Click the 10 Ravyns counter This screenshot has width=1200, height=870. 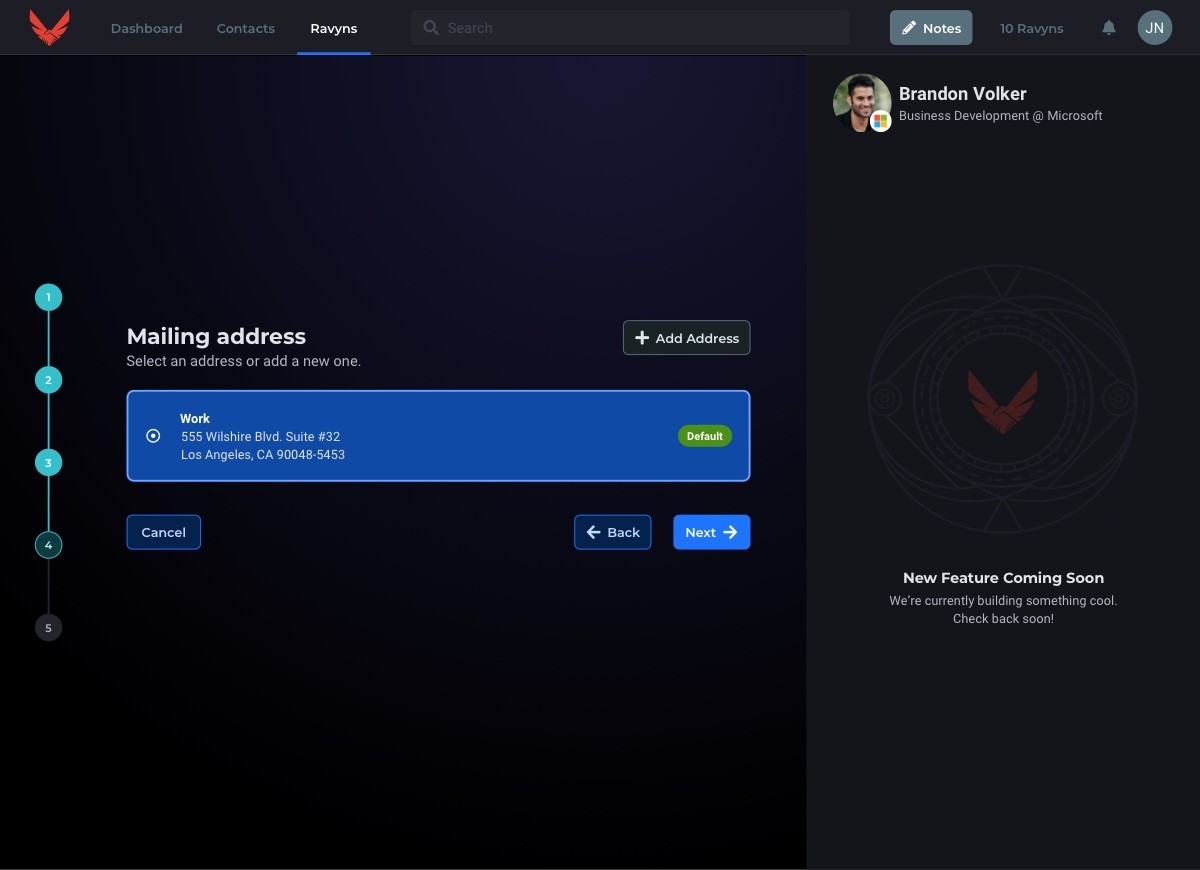(1031, 28)
